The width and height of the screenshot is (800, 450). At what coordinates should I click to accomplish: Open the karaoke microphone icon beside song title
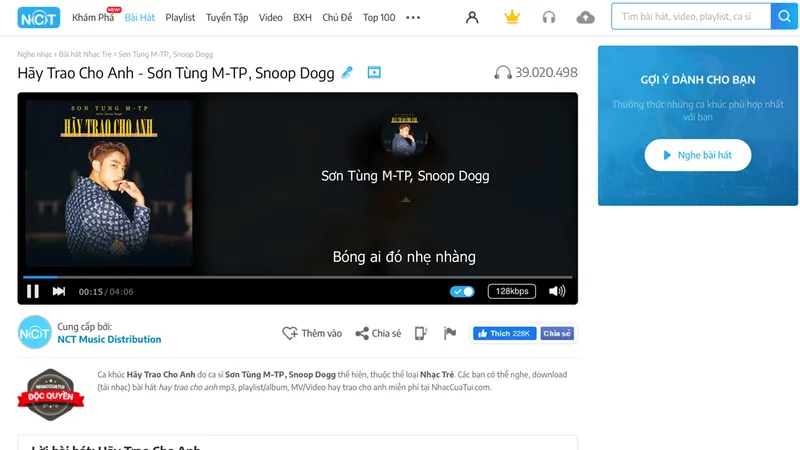pyautogui.click(x=347, y=72)
